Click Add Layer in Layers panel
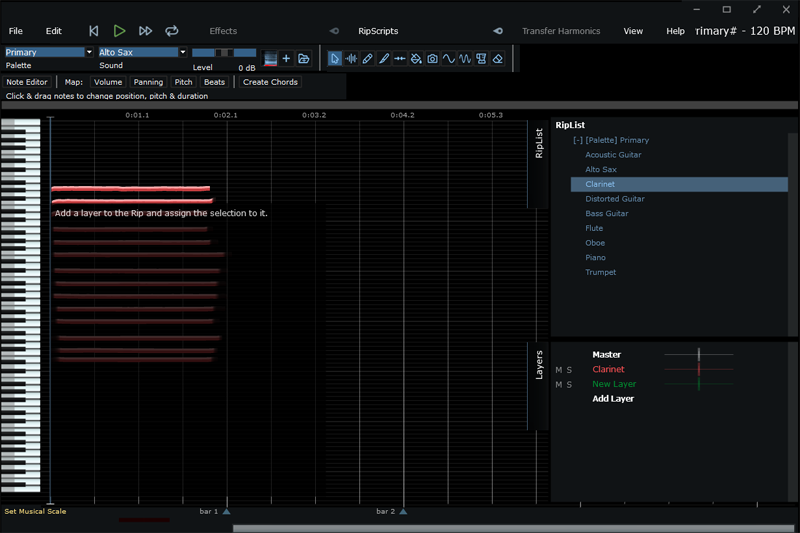Screen dimensions: 800x533 click(x=613, y=399)
